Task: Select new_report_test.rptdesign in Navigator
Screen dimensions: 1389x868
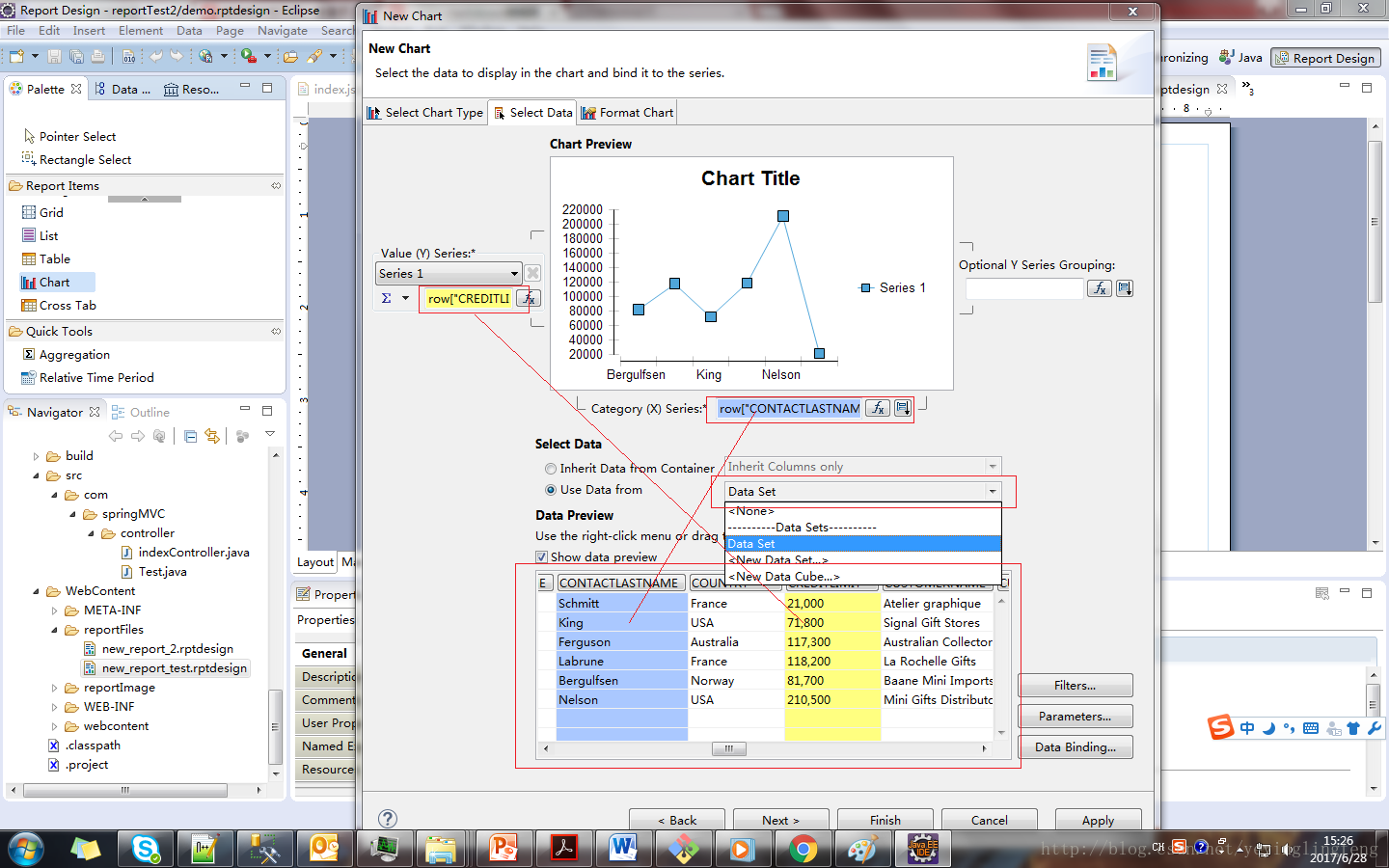Action: pos(175,668)
